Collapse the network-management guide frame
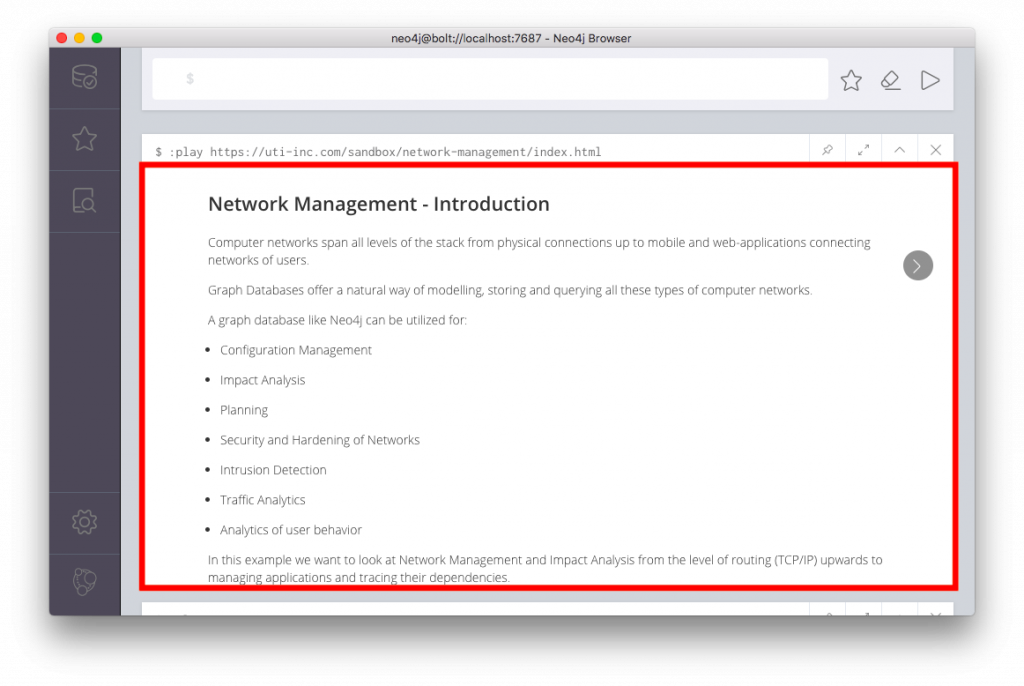Viewport: 1024px width, 686px height. tap(899, 150)
